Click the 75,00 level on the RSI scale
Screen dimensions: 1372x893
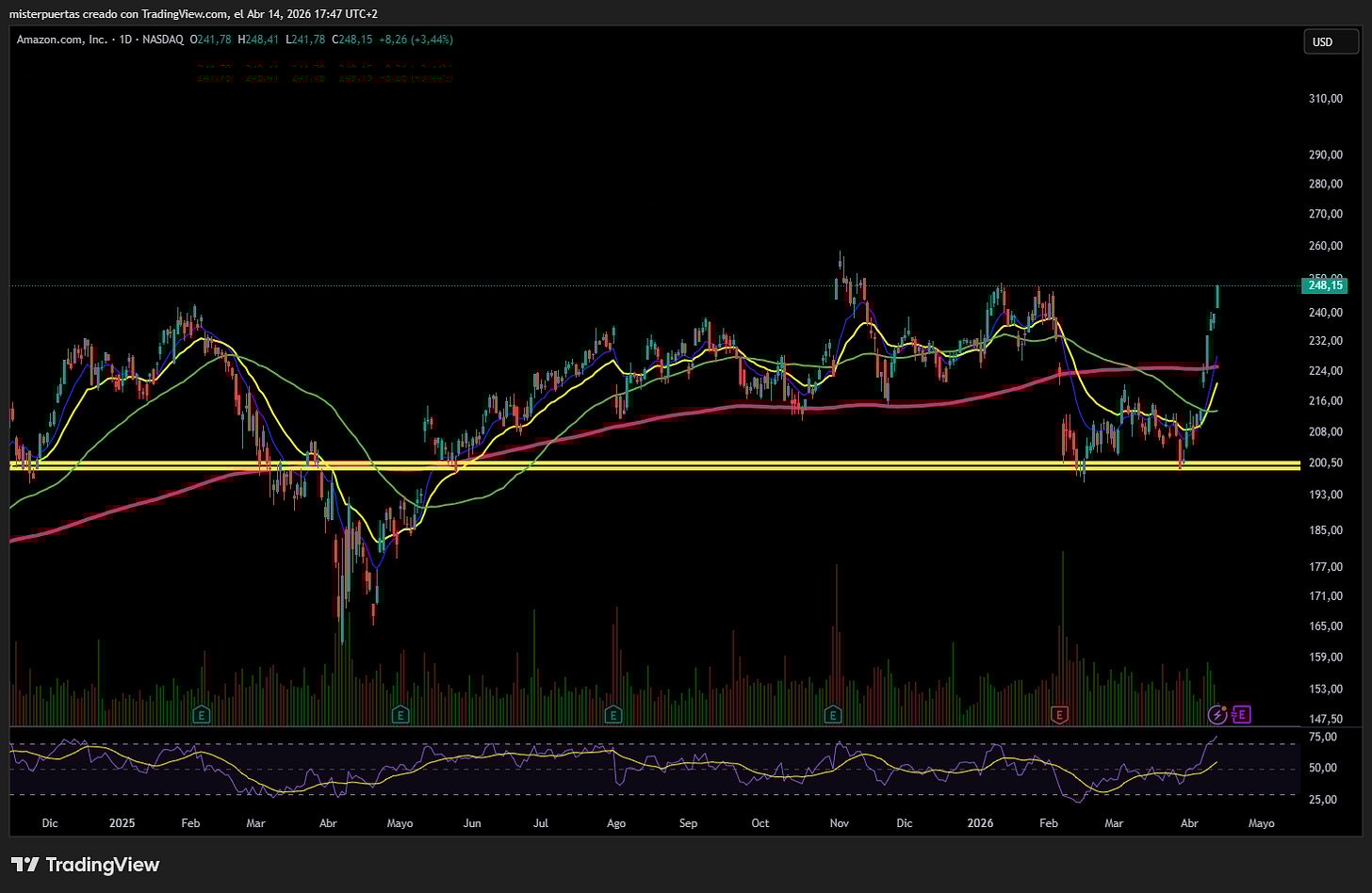1322,738
